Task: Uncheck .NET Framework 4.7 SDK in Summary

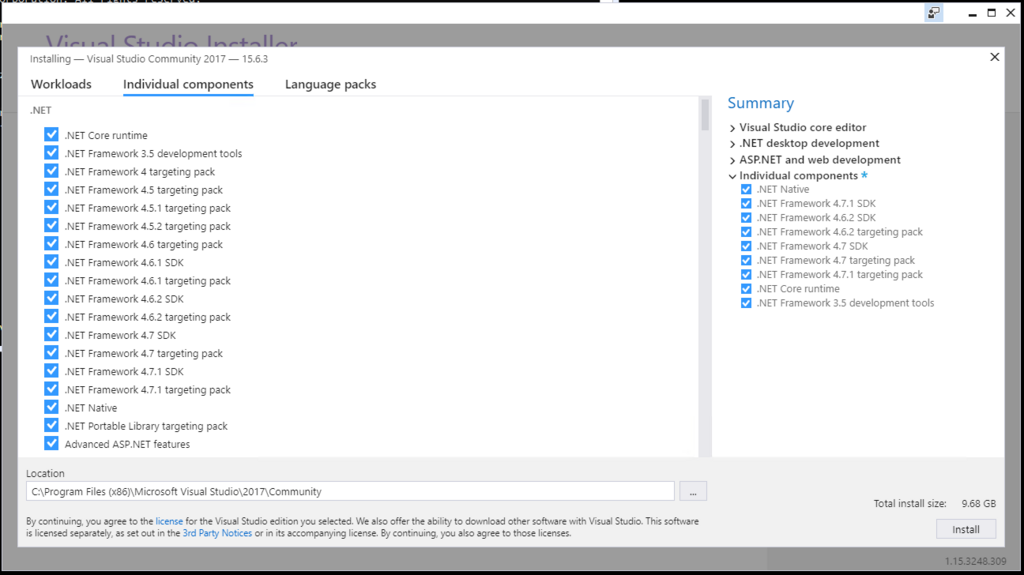Action: [x=746, y=246]
